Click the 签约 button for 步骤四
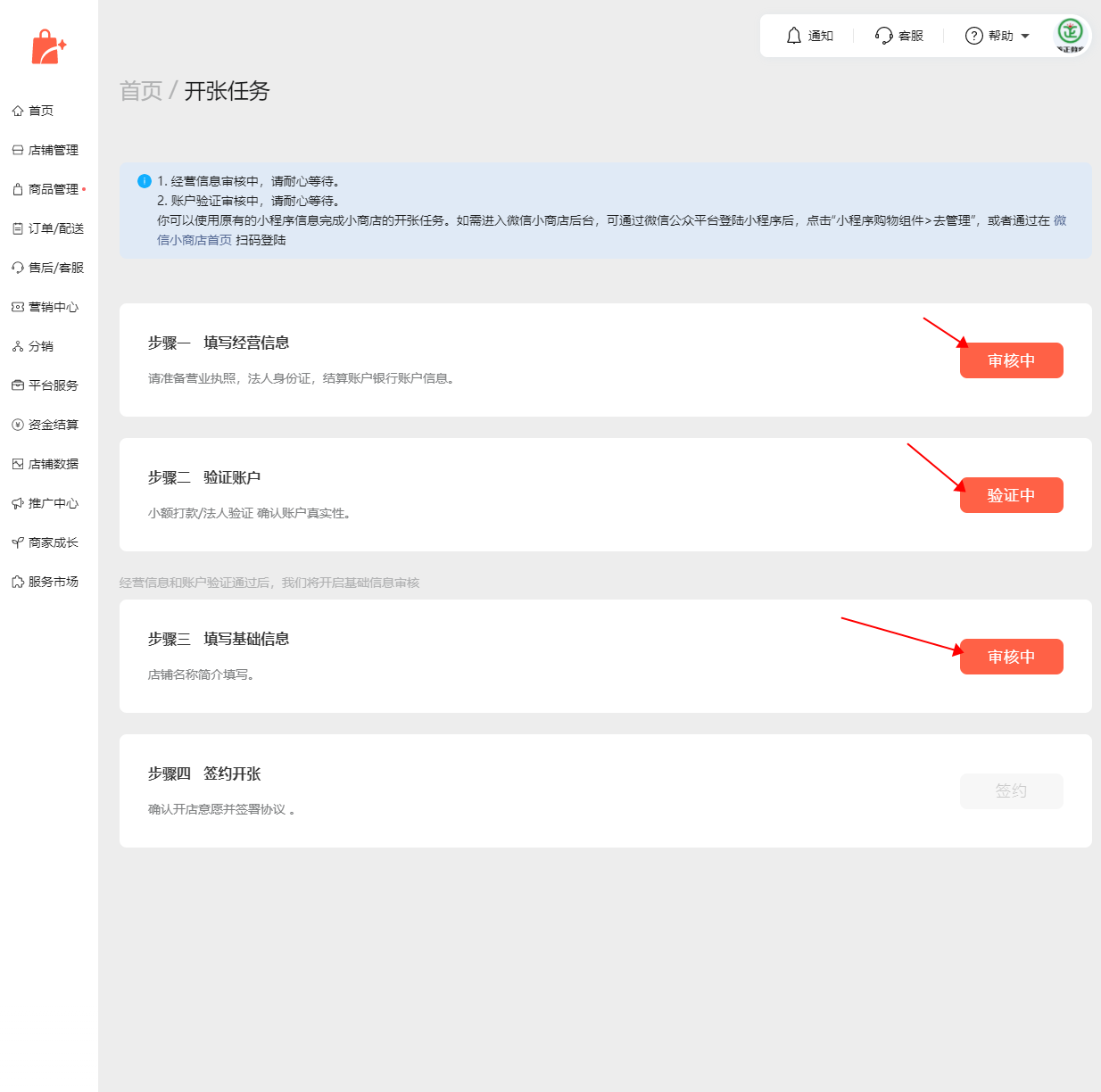Image resolution: width=1101 pixels, height=1092 pixels. coord(1012,791)
